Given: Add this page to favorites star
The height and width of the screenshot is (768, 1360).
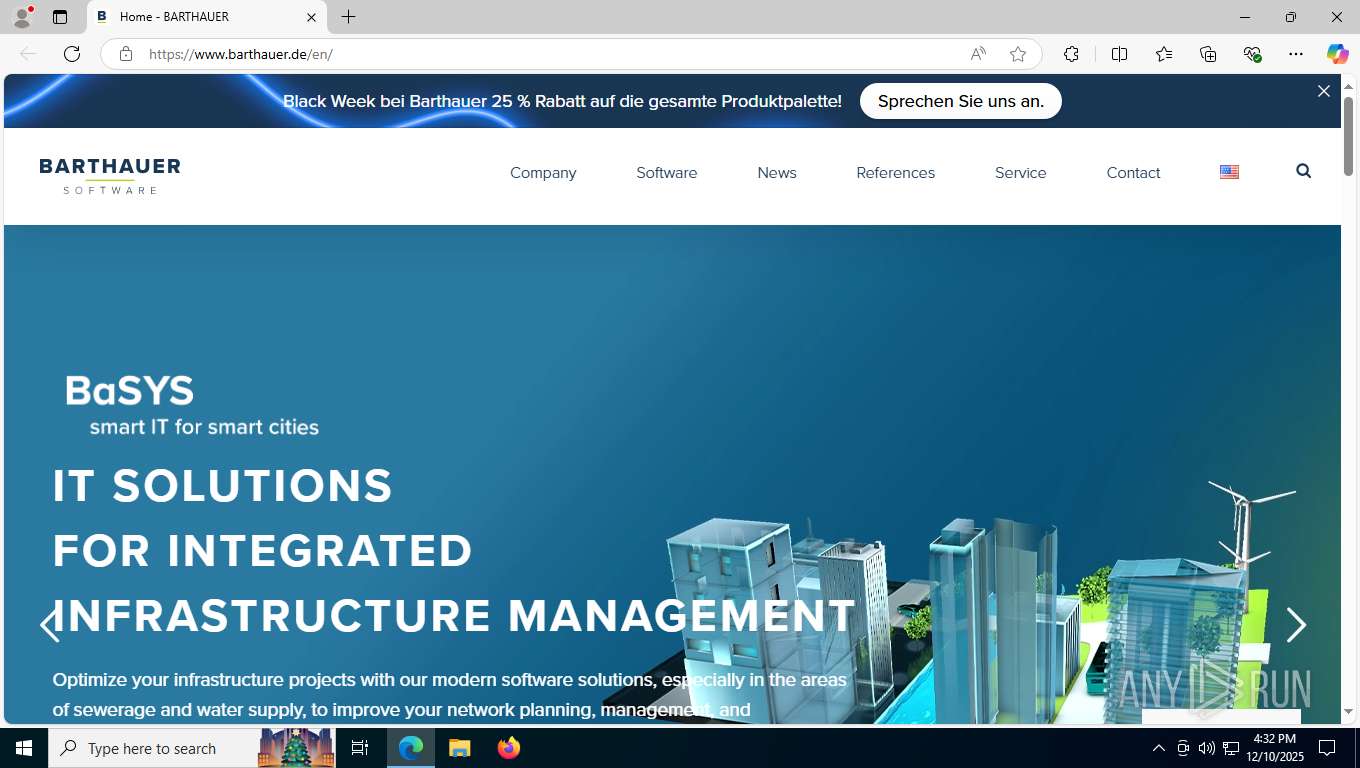Looking at the screenshot, I should tap(1018, 54).
